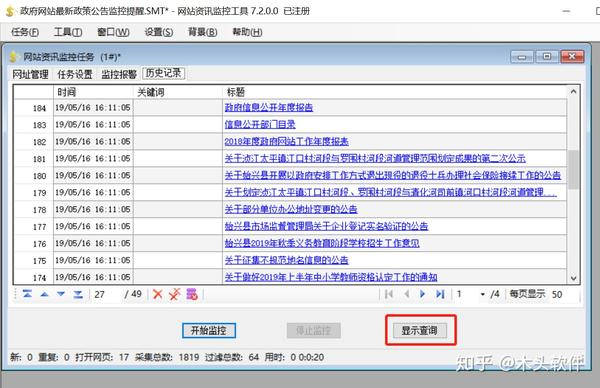Go to previous page of results

pyautogui.click(x=406, y=294)
